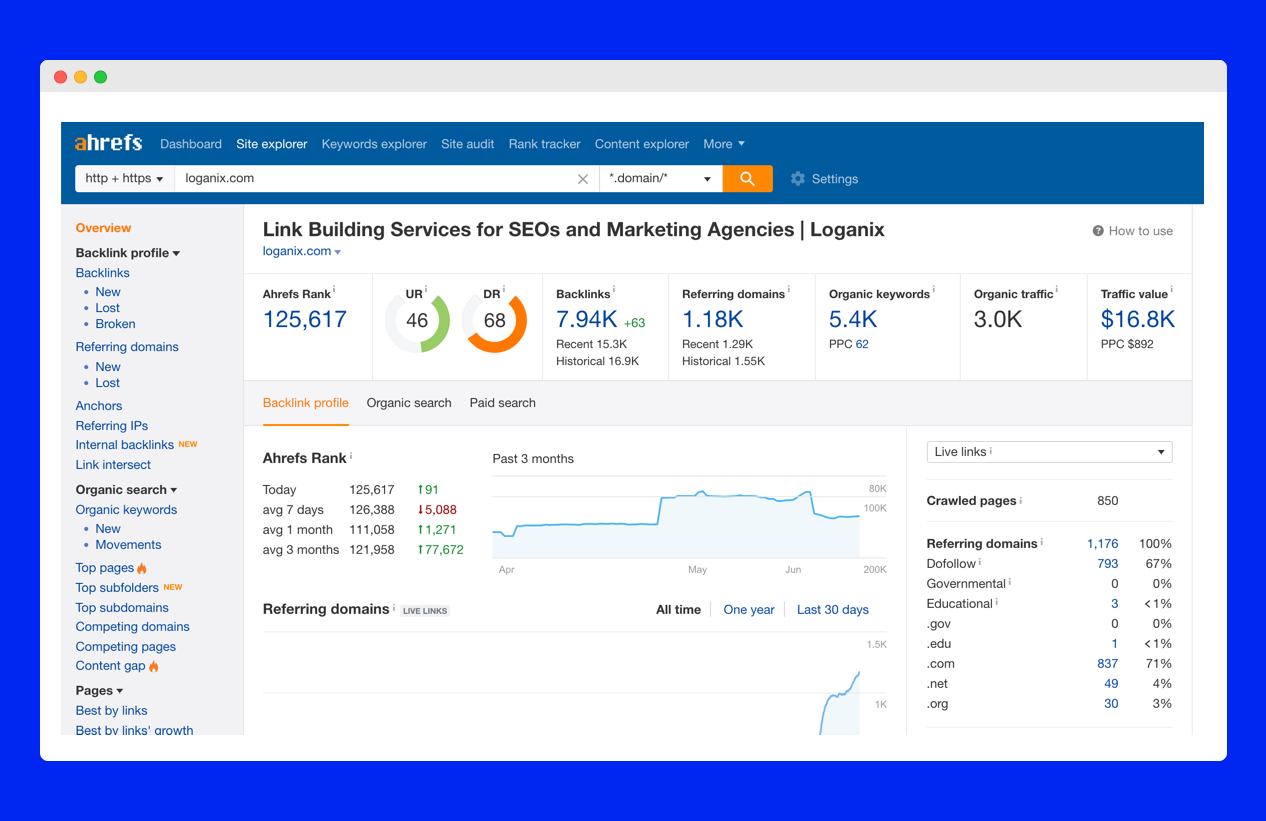Click the 5.4K Organic keywords value
The width and height of the screenshot is (1266, 821).
(x=853, y=319)
